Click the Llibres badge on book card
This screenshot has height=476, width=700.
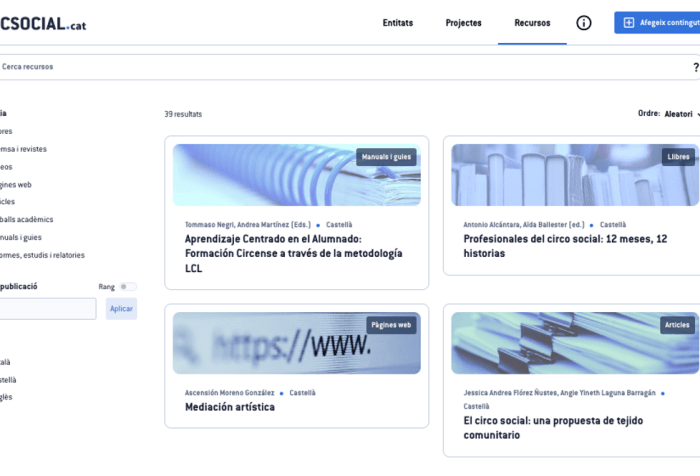click(x=677, y=157)
